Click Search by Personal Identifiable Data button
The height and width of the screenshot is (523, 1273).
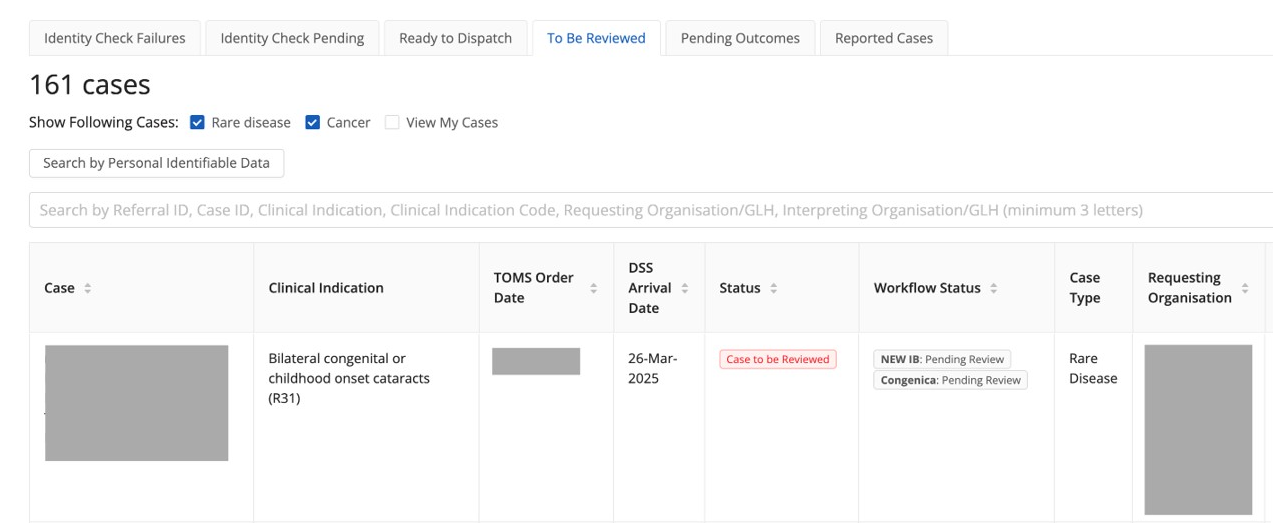click(156, 163)
